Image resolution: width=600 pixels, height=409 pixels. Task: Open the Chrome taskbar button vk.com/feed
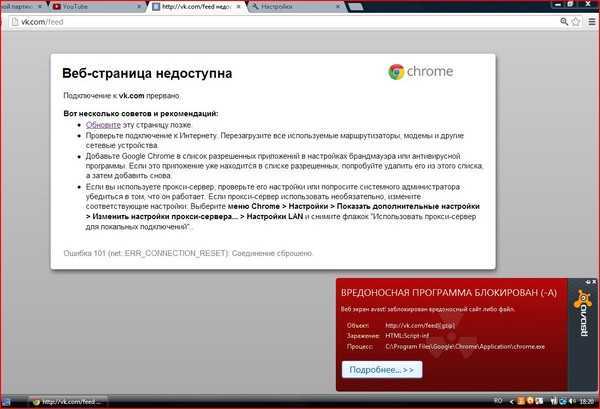68,402
